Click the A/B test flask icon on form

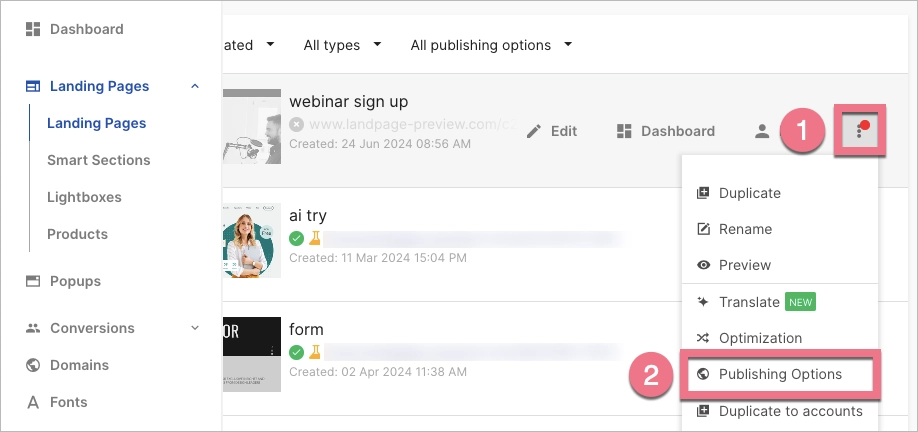click(x=314, y=352)
